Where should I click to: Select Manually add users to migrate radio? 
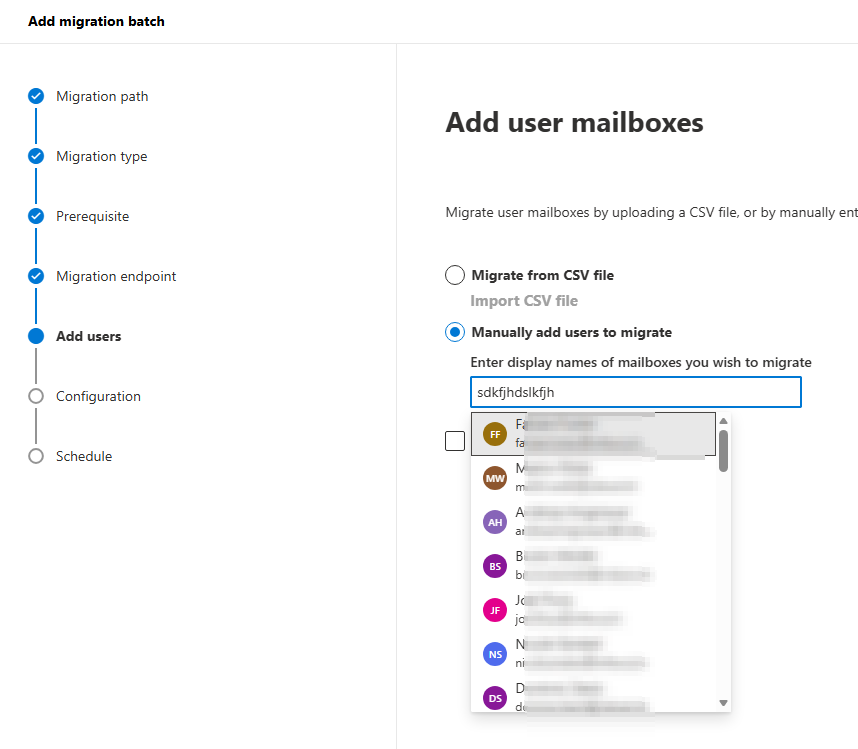click(x=455, y=332)
